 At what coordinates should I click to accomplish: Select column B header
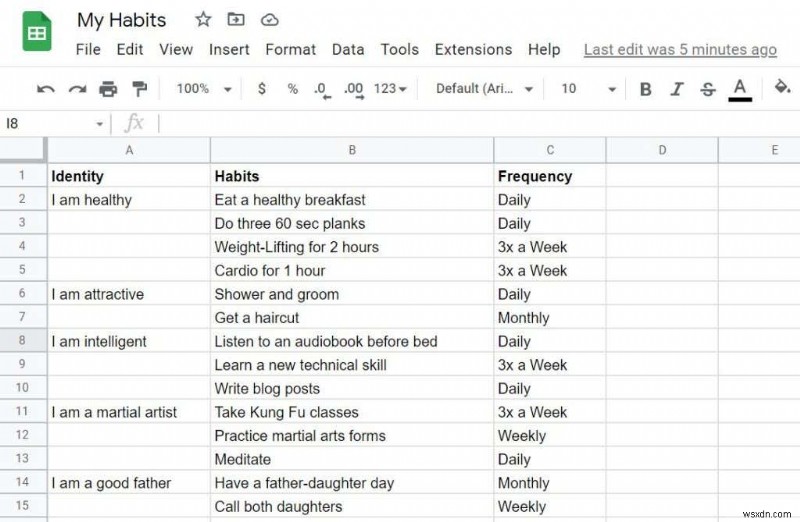[x=352, y=150]
